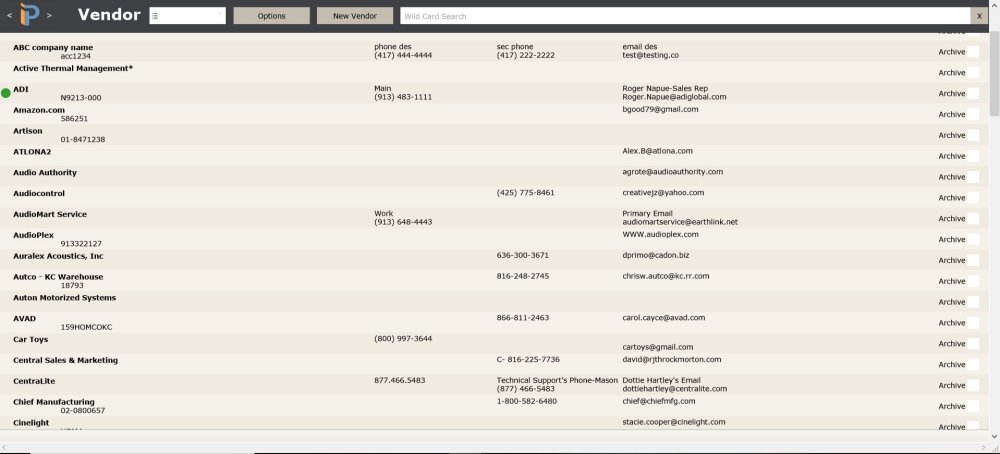Screen dimensions: 1000x454
Task: Click ADI main phone (913) 483-1111
Action: click(x=403, y=97)
